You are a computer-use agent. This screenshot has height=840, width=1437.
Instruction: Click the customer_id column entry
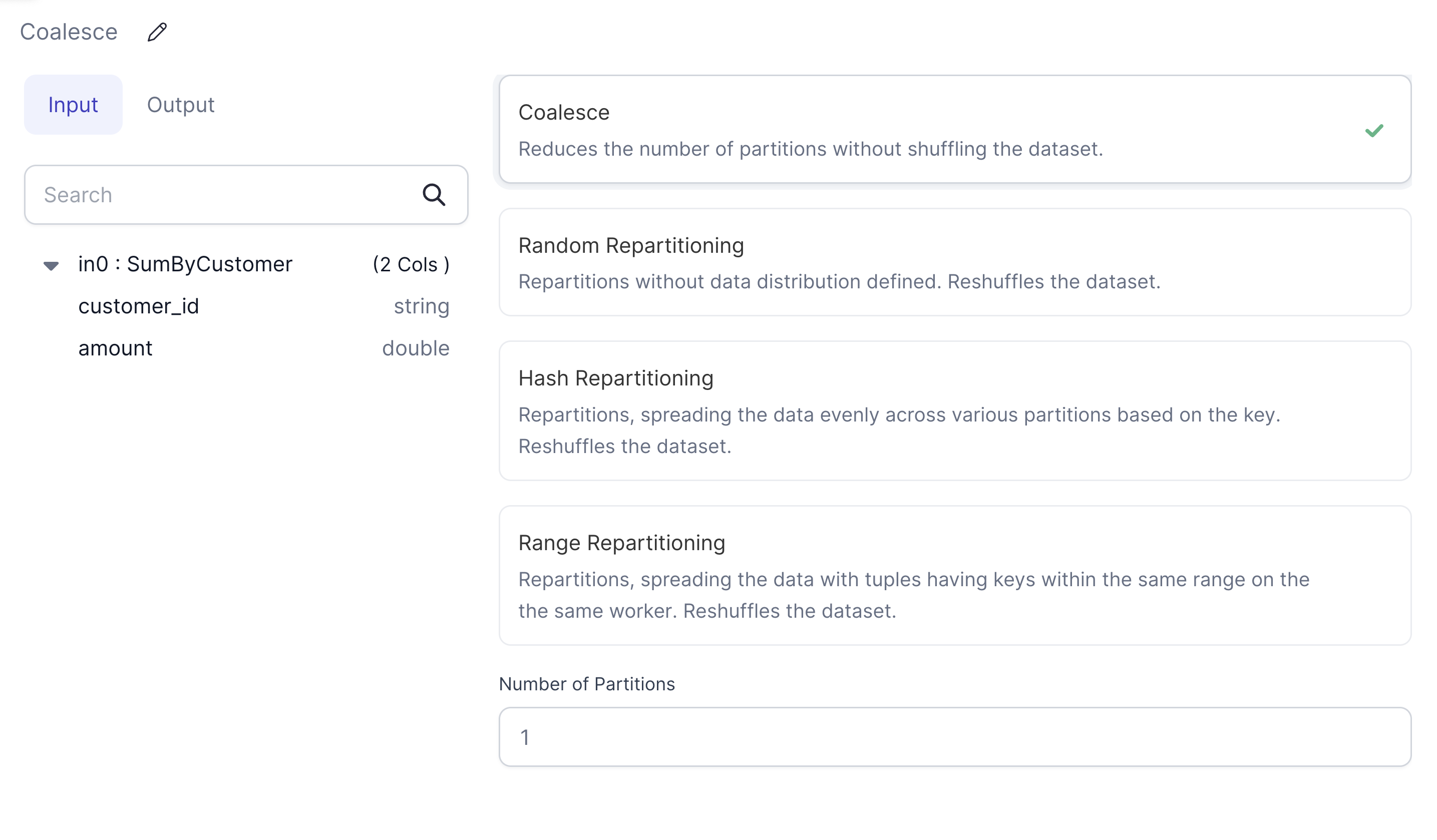(x=139, y=306)
